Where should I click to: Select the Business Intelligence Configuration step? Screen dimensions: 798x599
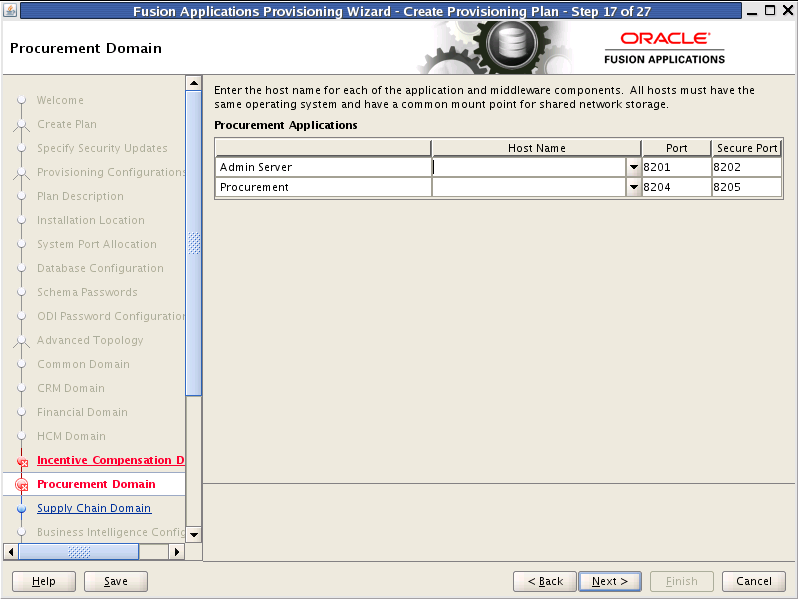click(111, 532)
